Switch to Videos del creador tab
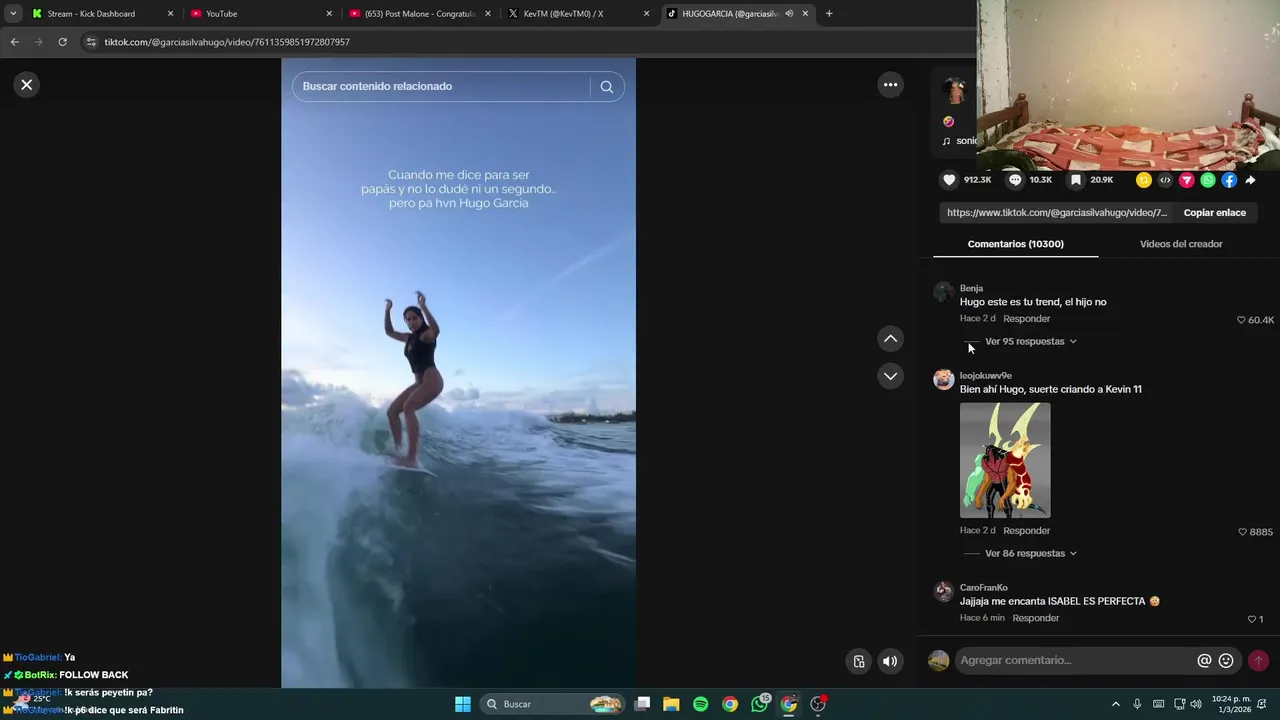The image size is (1280, 720). [1181, 244]
